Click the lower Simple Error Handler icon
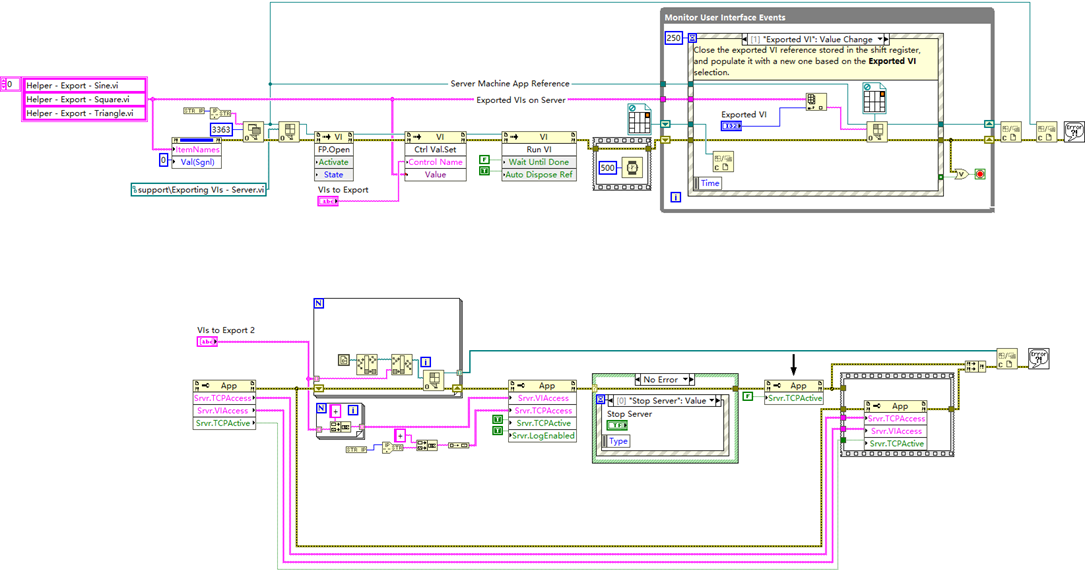The width and height of the screenshot is (1085, 571). (x=1039, y=359)
